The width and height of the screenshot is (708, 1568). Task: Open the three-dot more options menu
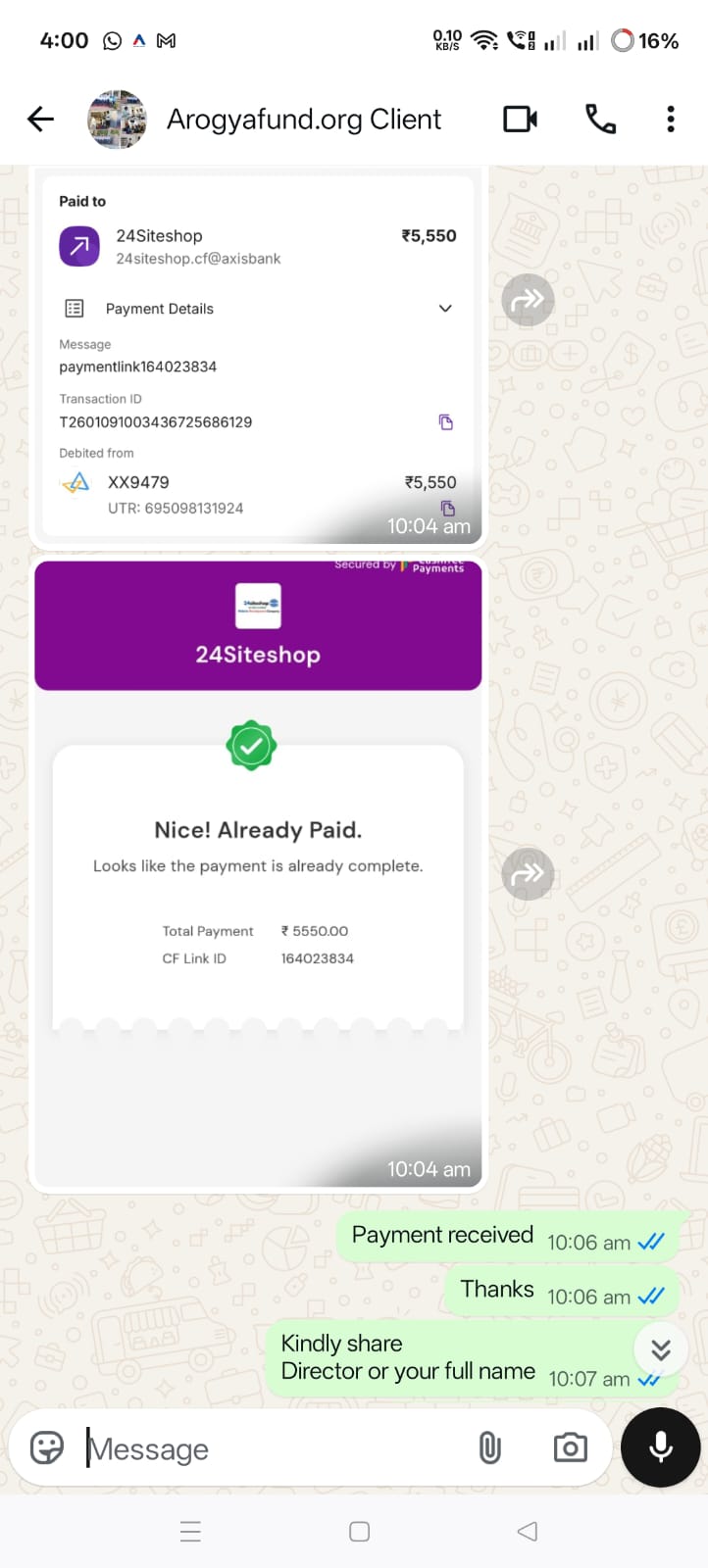[671, 120]
